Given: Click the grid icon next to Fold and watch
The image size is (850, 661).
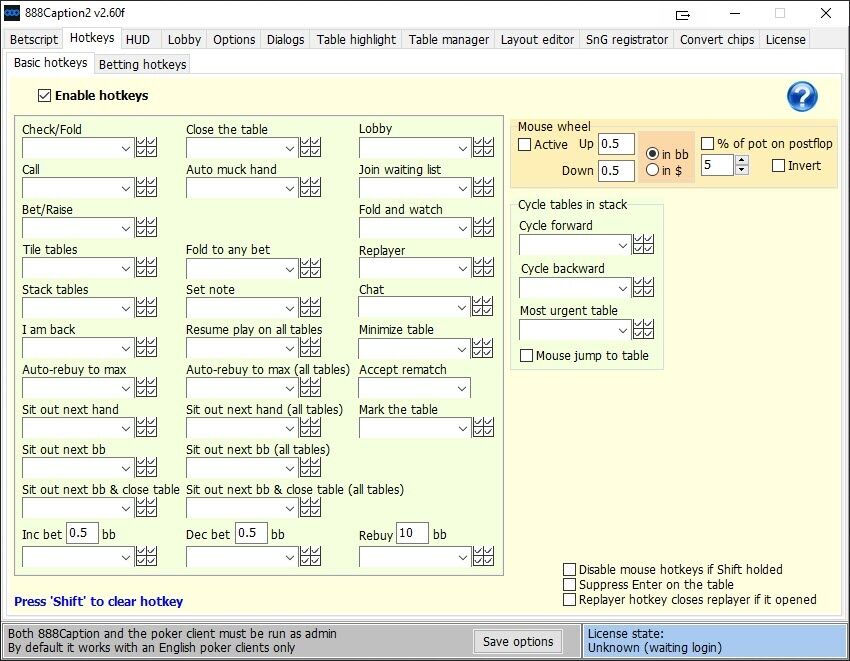Looking at the screenshot, I should click(x=483, y=227).
